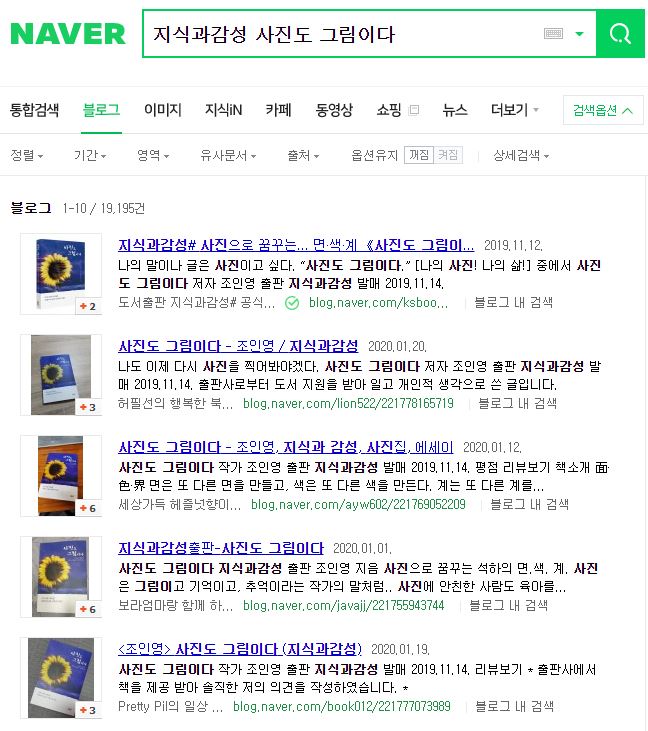The image size is (648, 731).
Task: Click the new-window icon beside 쇼핑
Action: click(414, 110)
